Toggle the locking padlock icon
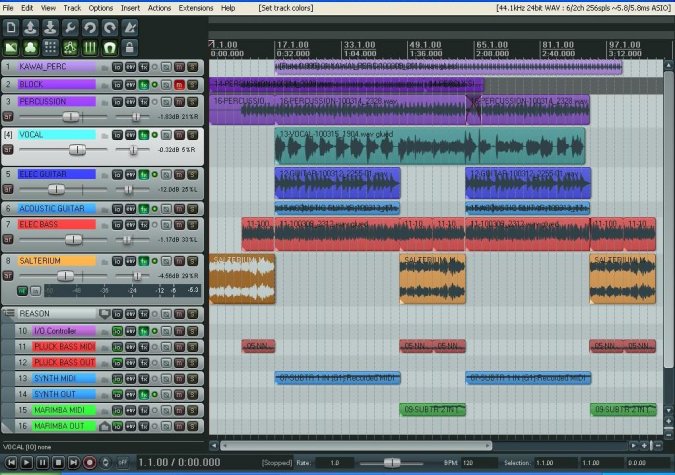 130,47
